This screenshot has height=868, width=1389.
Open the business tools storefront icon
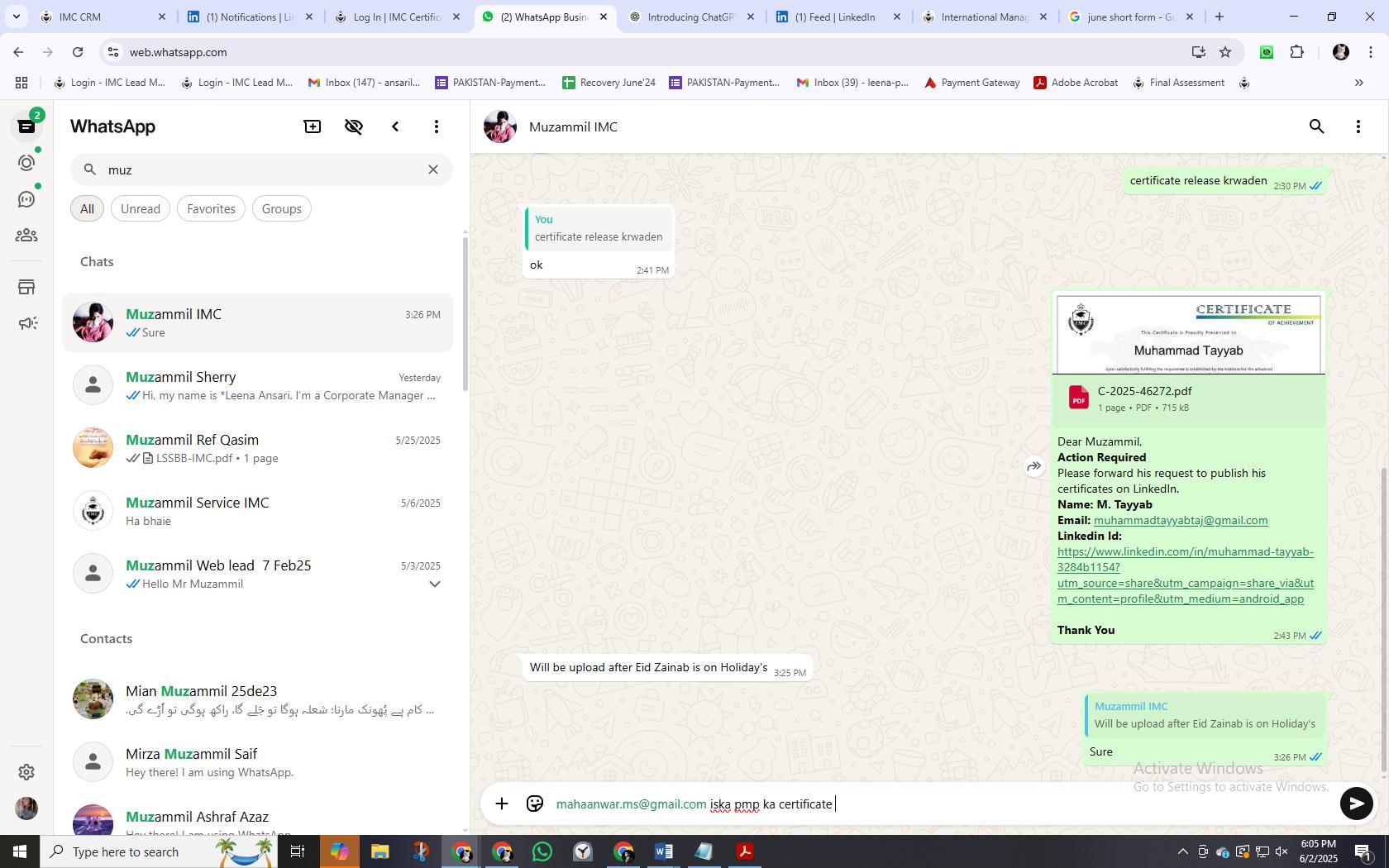tap(26, 287)
